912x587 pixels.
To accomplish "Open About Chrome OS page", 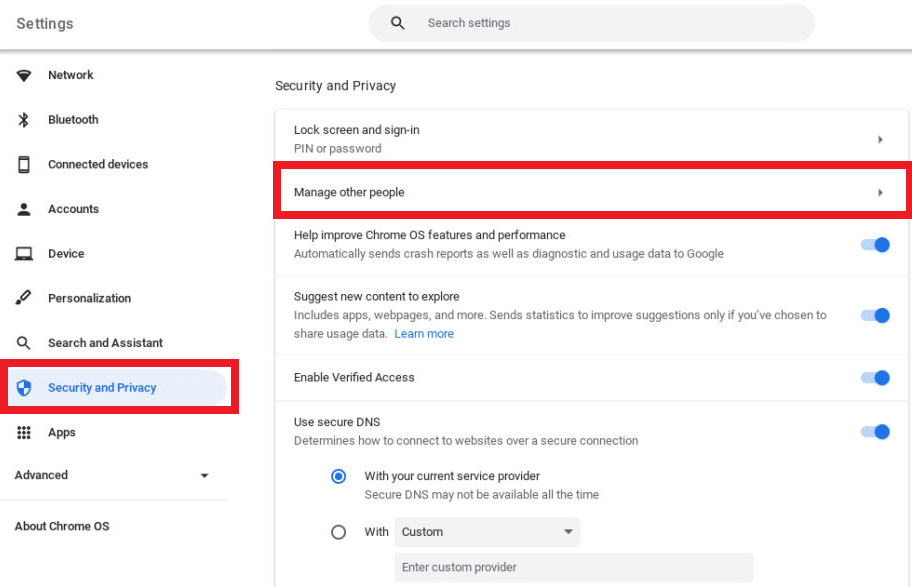I will click(x=62, y=526).
